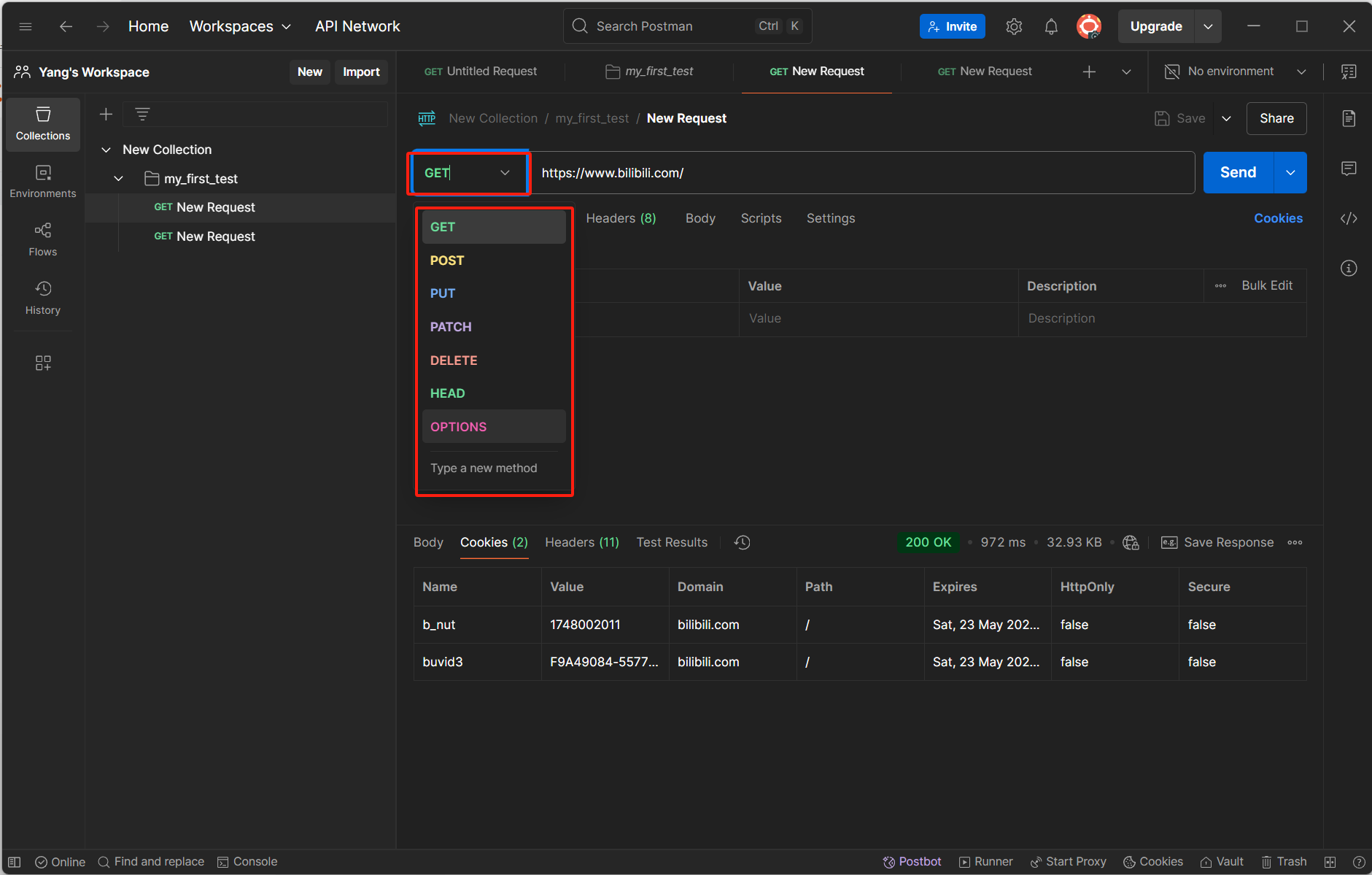Screen dimensions: 1372x875
Task: Click the Share button
Action: [x=1276, y=118]
